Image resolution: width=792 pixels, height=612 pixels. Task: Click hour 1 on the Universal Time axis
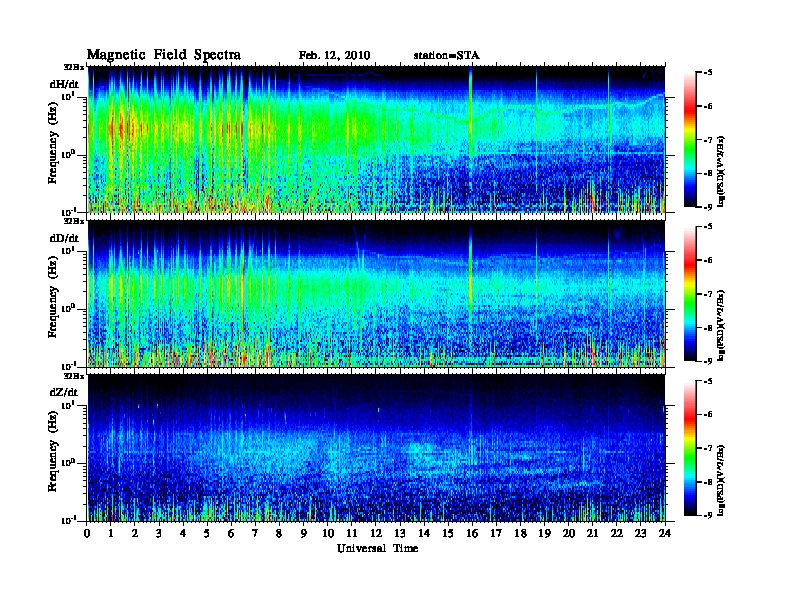(x=111, y=534)
